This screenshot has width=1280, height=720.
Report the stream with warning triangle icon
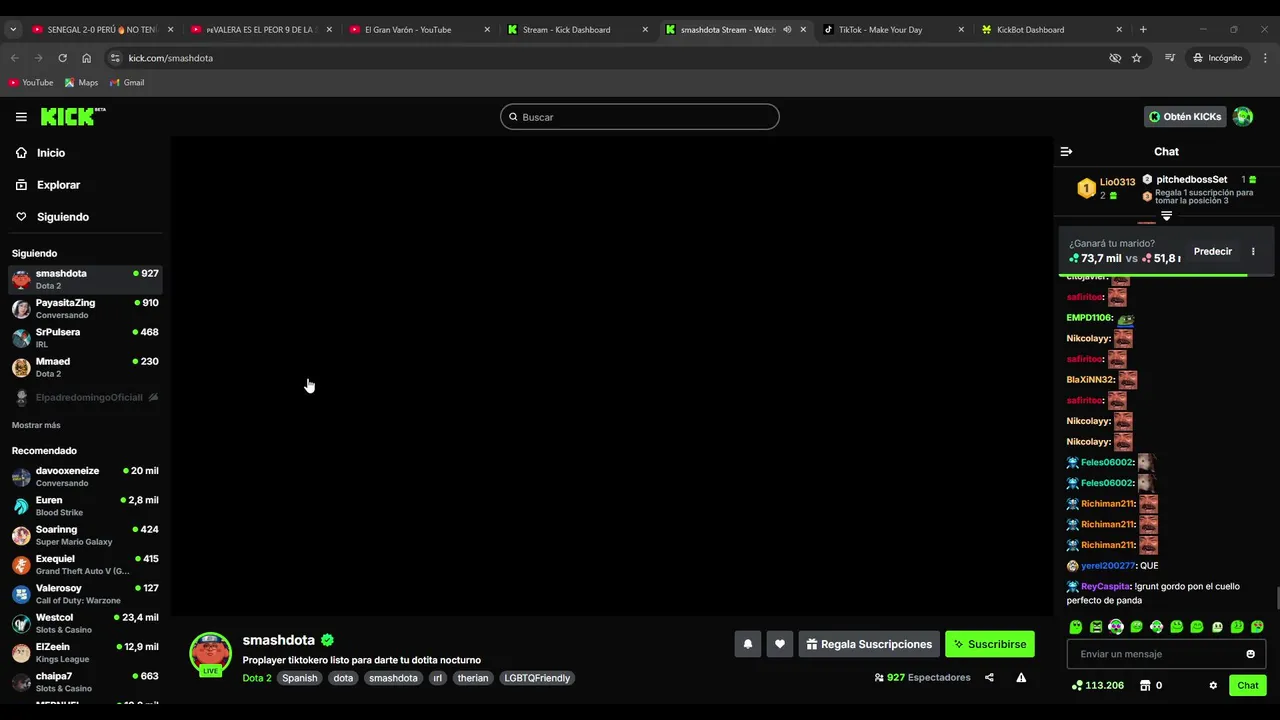click(x=1021, y=677)
